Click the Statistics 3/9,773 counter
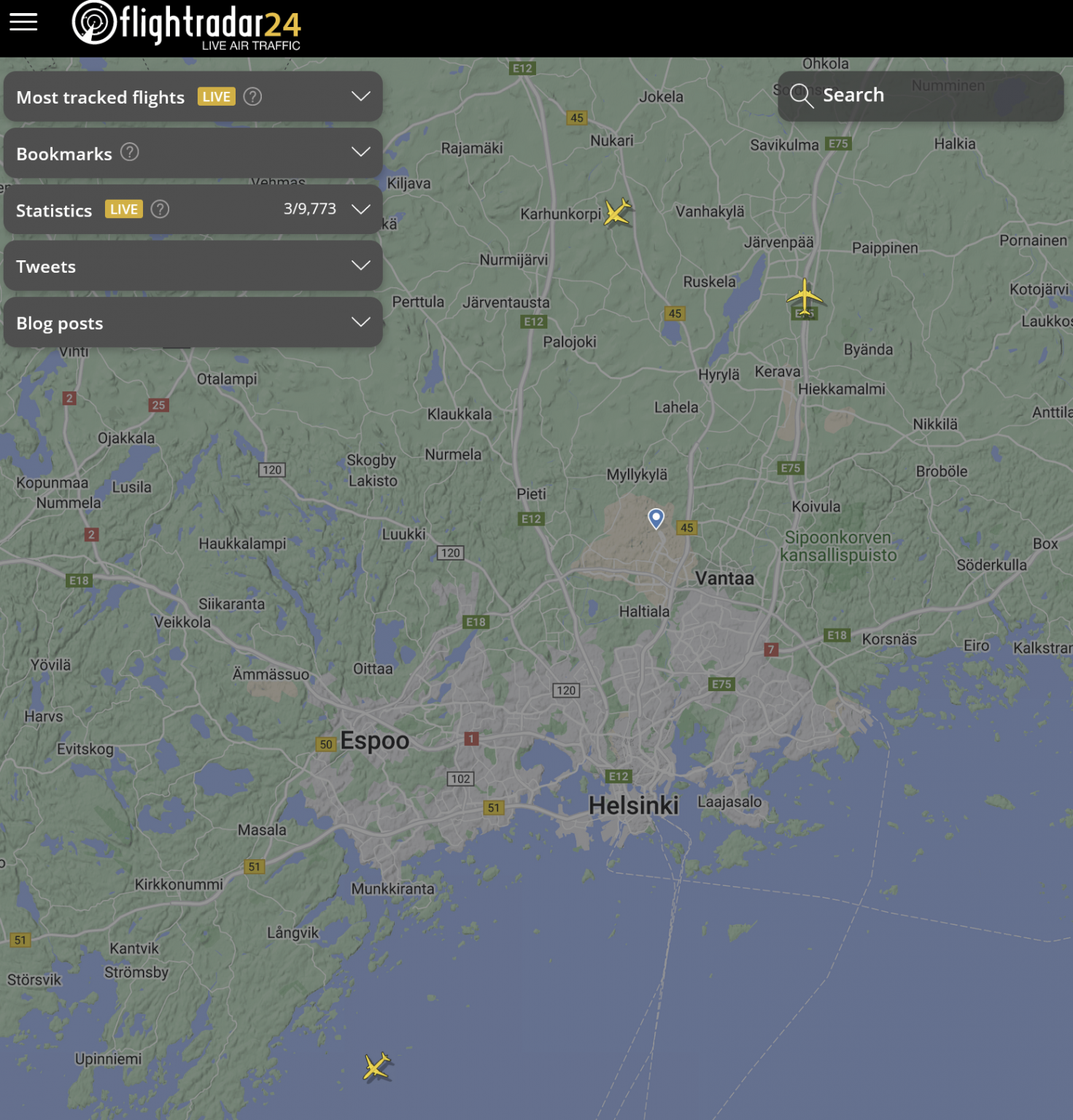Viewport: 1073px width, 1120px height. pyautogui.click(x=310, y=209)
